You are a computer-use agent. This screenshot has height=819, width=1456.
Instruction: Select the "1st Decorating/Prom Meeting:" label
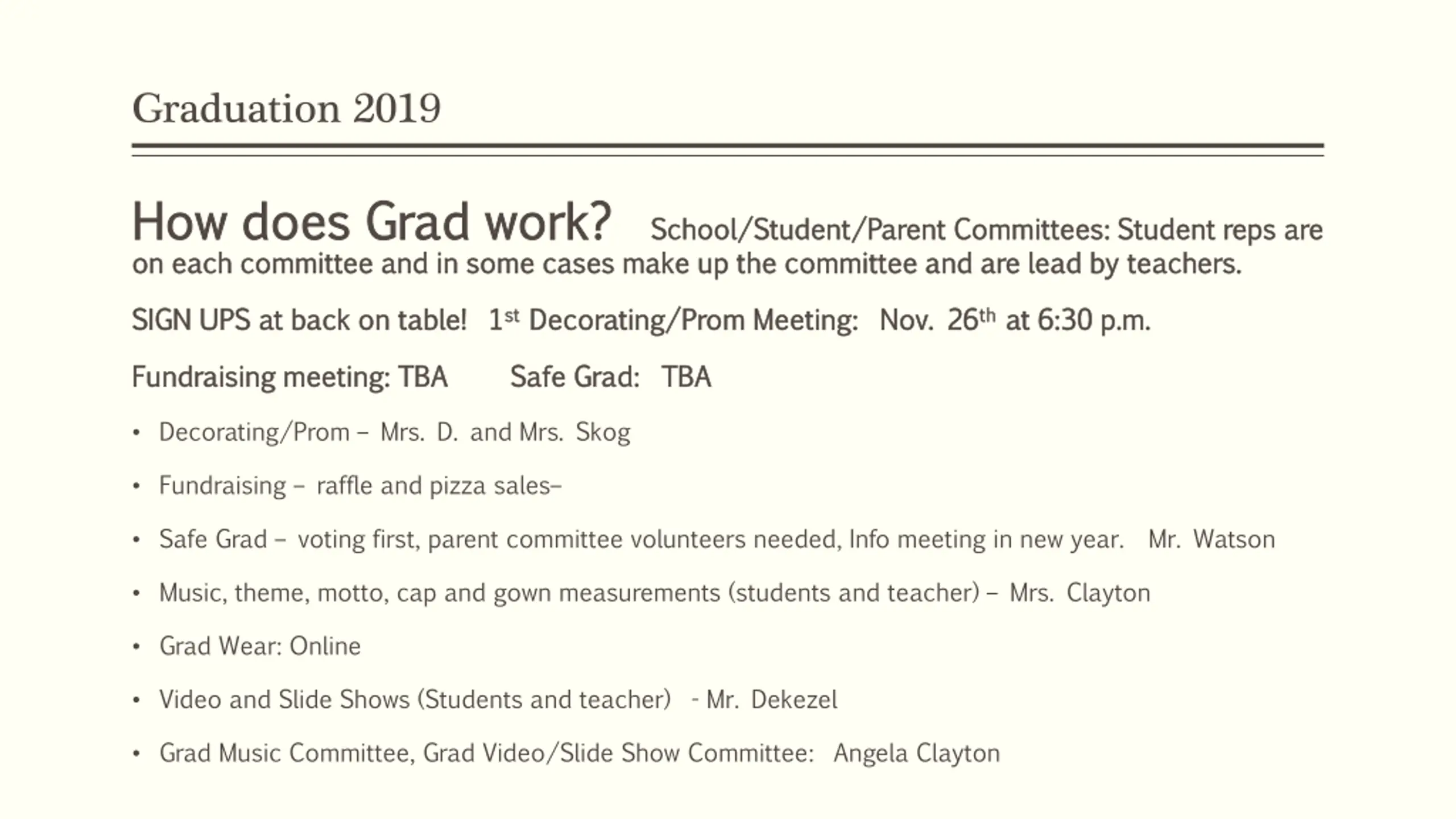[673, 320]
